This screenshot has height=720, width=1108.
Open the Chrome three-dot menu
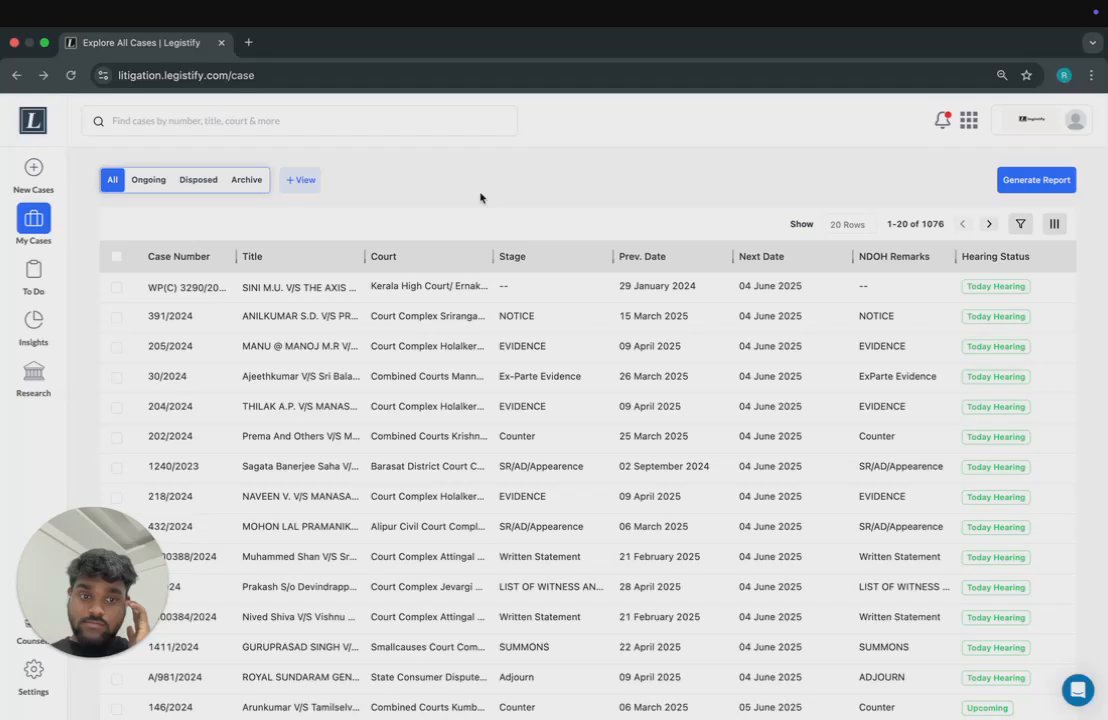coord(1091,75)
